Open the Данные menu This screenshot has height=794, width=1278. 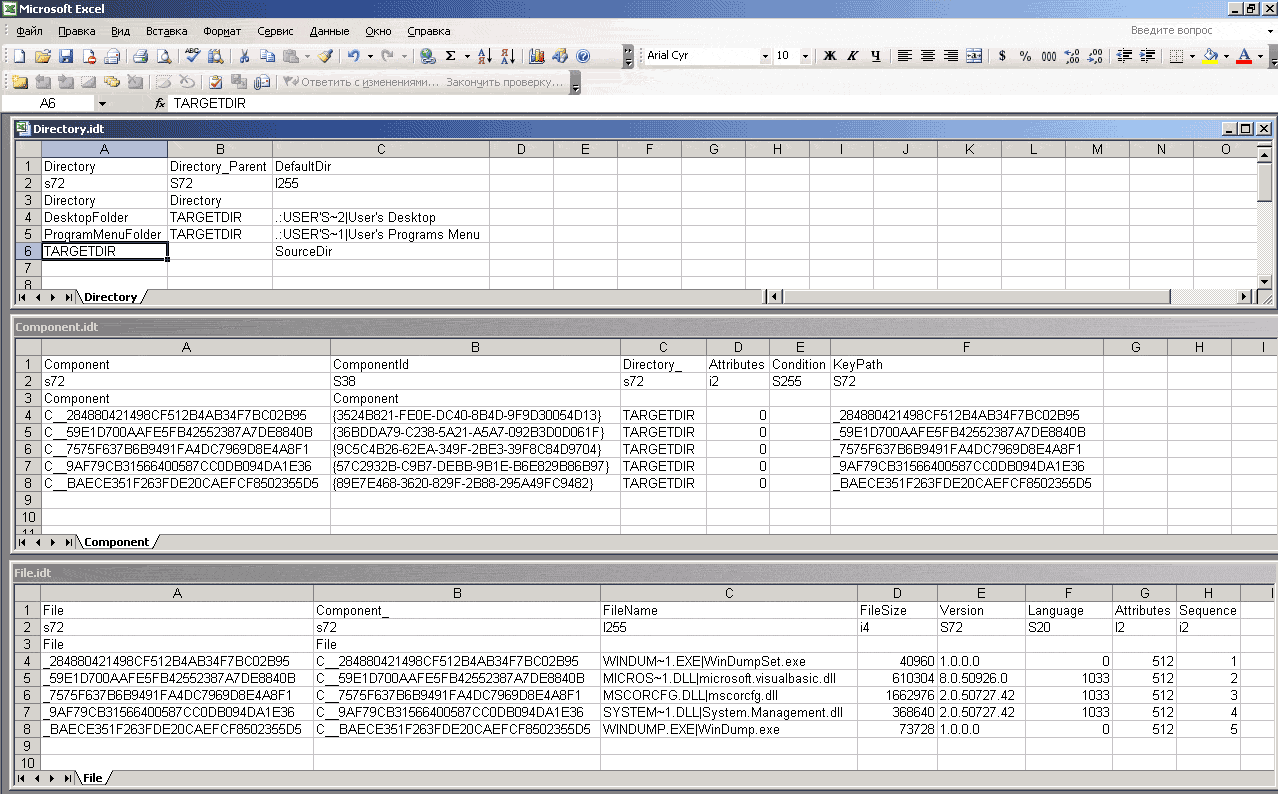pyautogui.click(x=330, y=31)
